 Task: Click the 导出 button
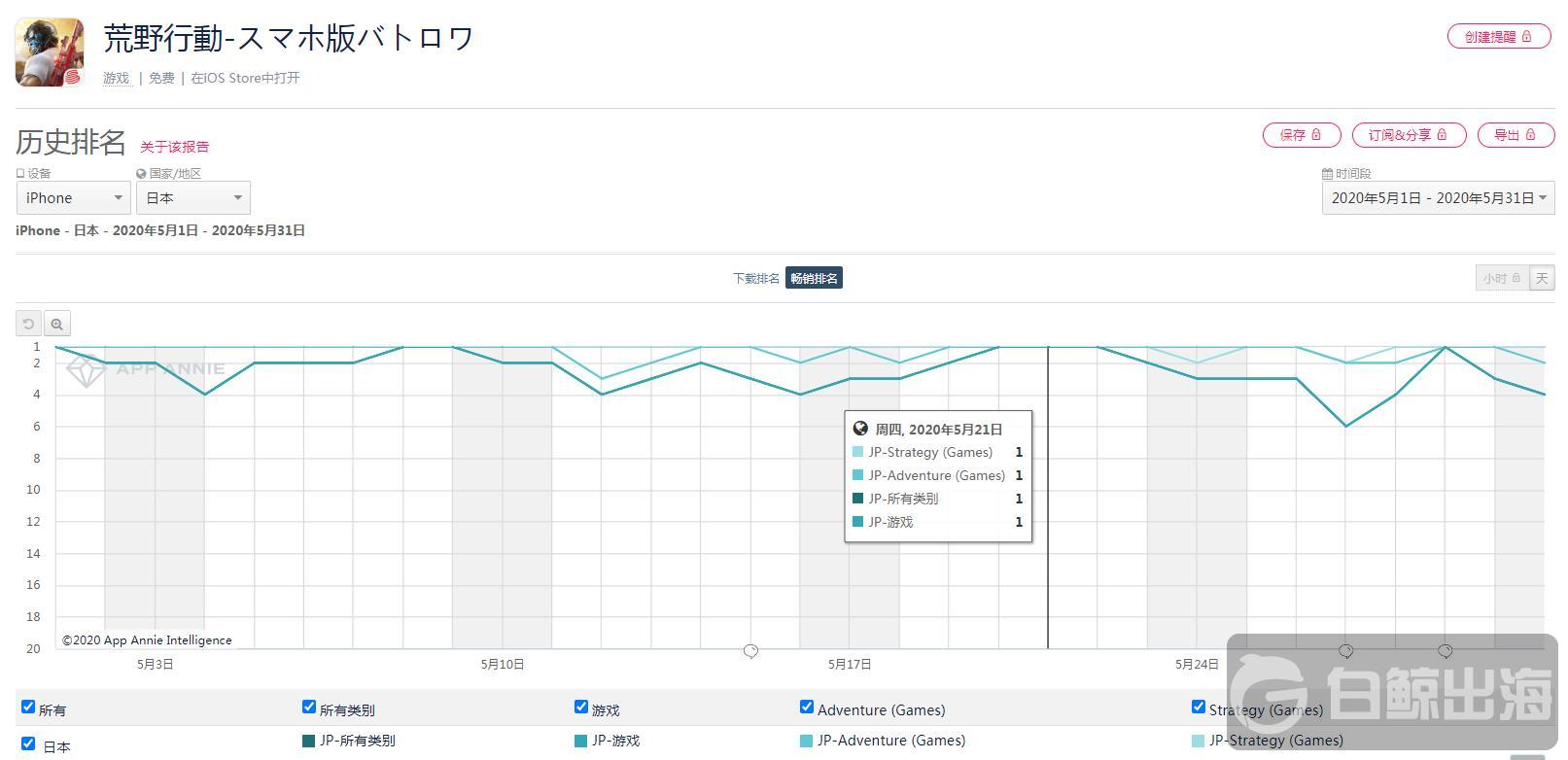click(1515, 135)
